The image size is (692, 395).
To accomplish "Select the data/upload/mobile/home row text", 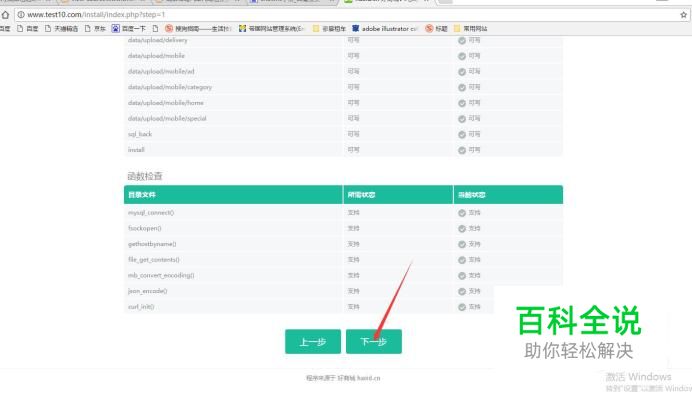I will click(x=165, y=103).
